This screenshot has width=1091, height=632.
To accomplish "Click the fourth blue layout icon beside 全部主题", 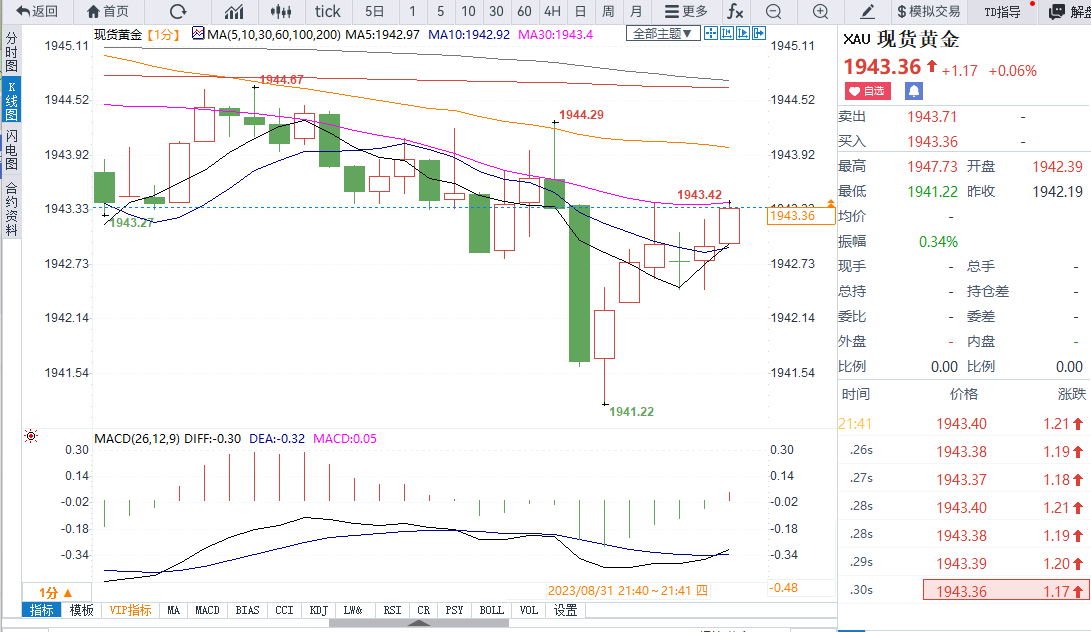I will coord(758,33).
